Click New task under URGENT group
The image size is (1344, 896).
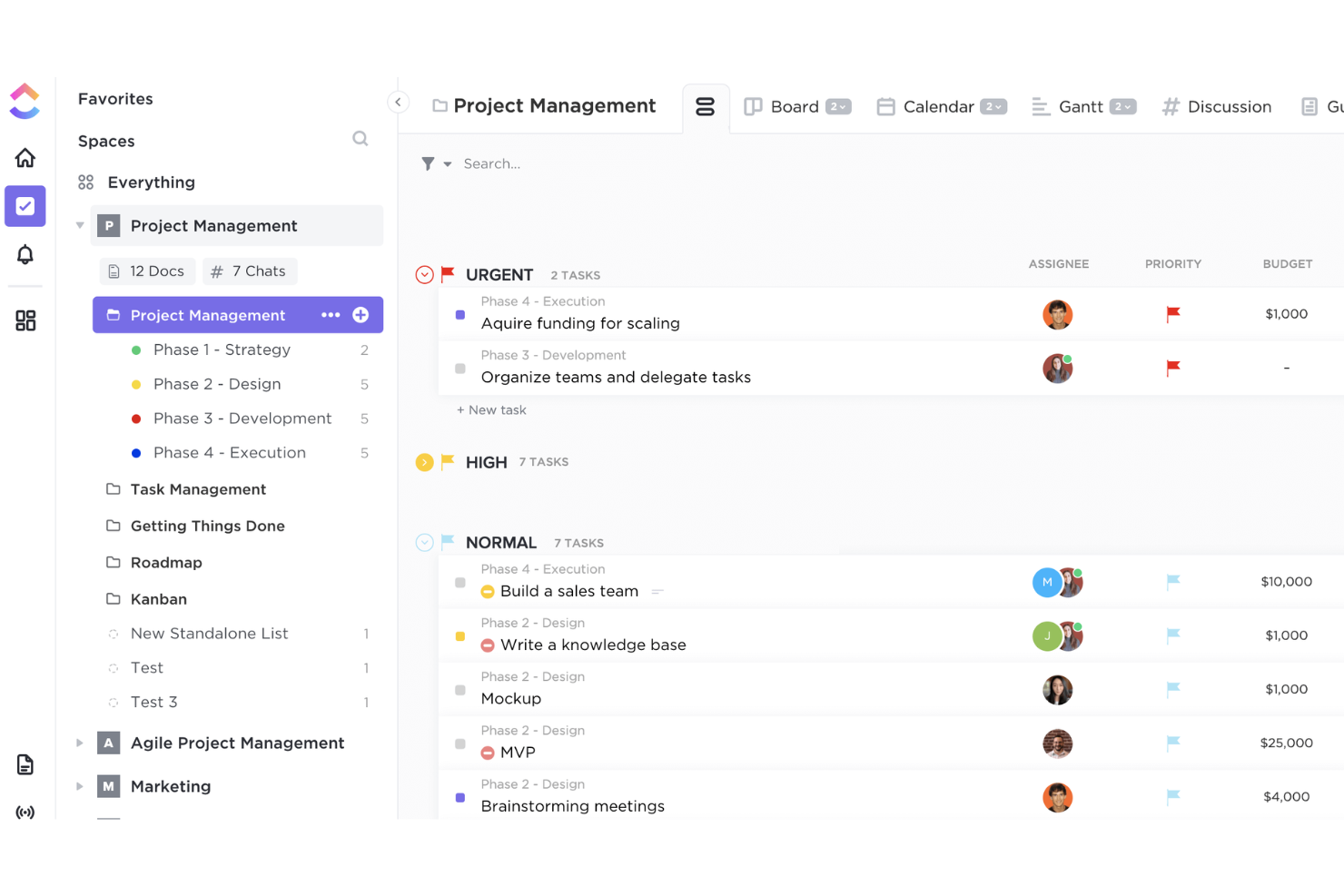[x=491, y=409]
